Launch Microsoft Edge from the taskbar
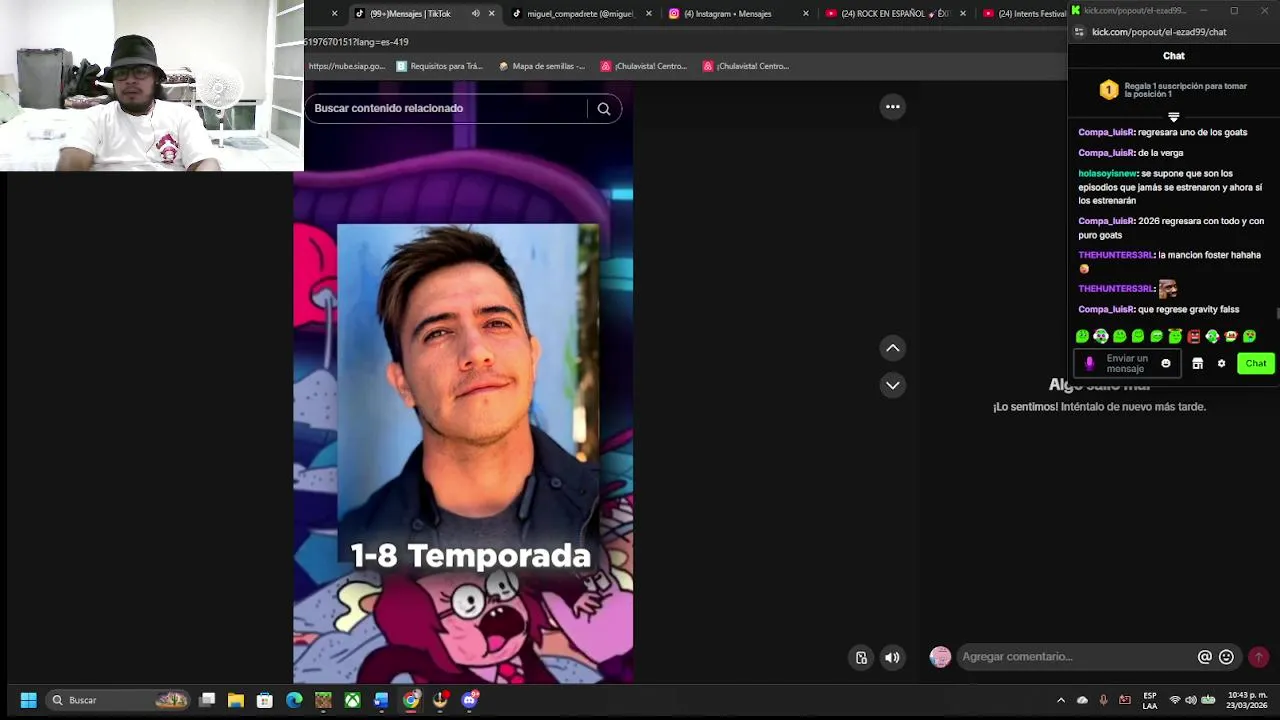Viewport: 1280px width, 720px height. (x=294, y=700)
